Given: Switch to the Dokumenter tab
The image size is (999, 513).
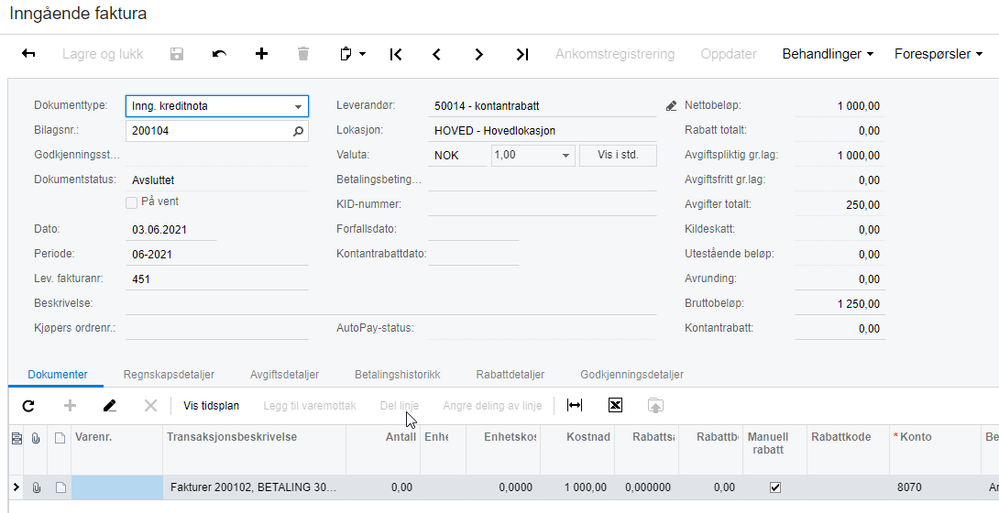Looking at the screenshot, I should pos(57,374).
